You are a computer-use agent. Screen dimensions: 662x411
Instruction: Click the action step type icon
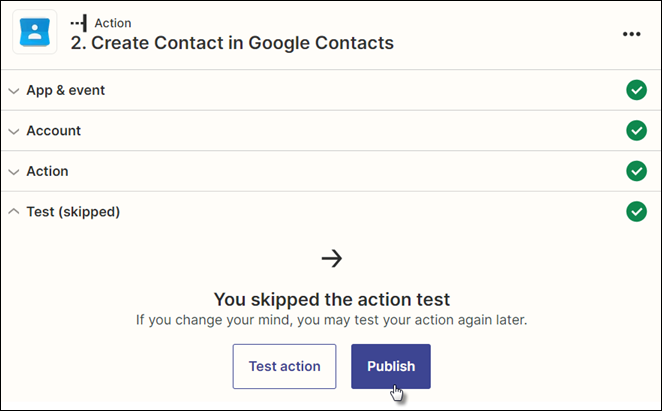[x=79, y=23]
